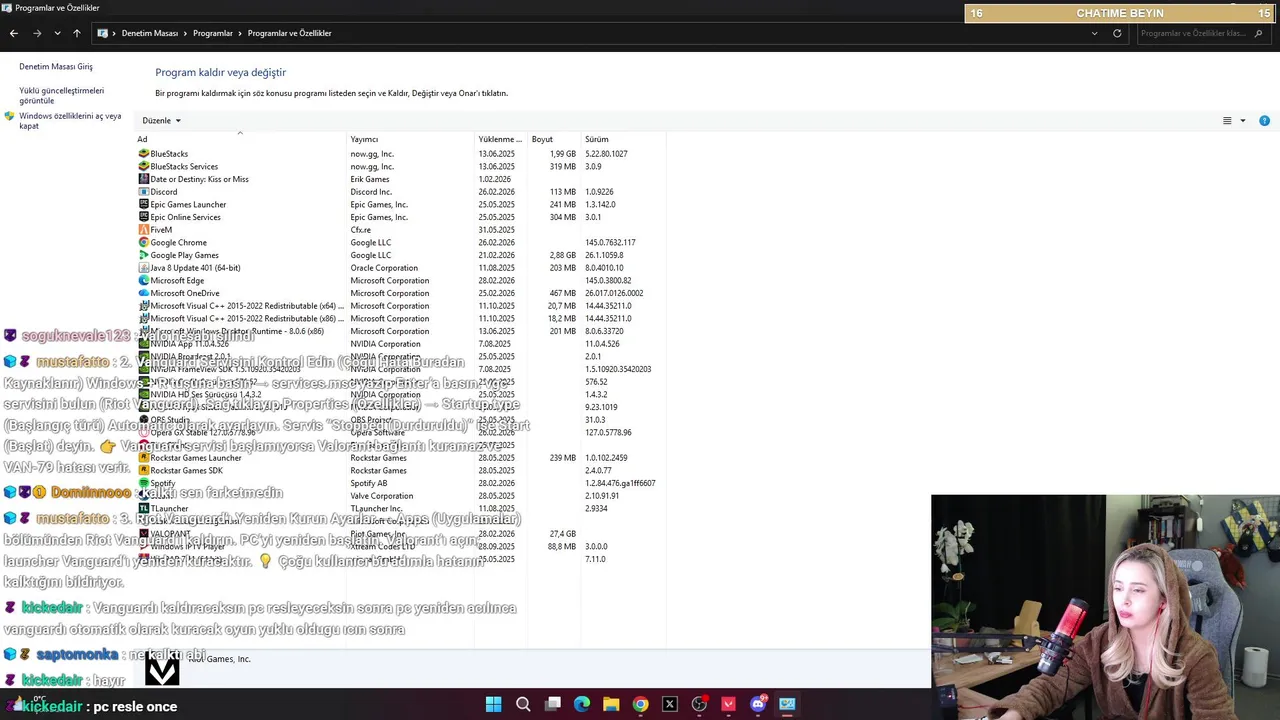Sort by the Yayımcı column header
The image size is (1280, 720).
(x=411, y=139)
